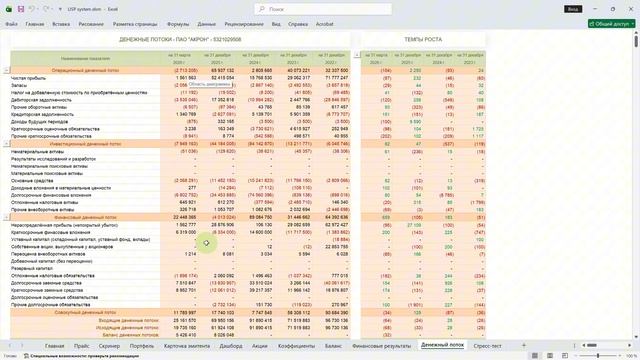Switch to the Прайс sheet tab
640x360 pixels.
click(x=82, y=346)
